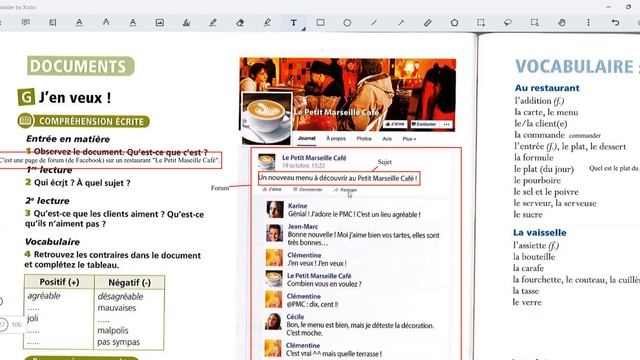Open the 'Plus' dropdown on the café page

tap(409, 139)
